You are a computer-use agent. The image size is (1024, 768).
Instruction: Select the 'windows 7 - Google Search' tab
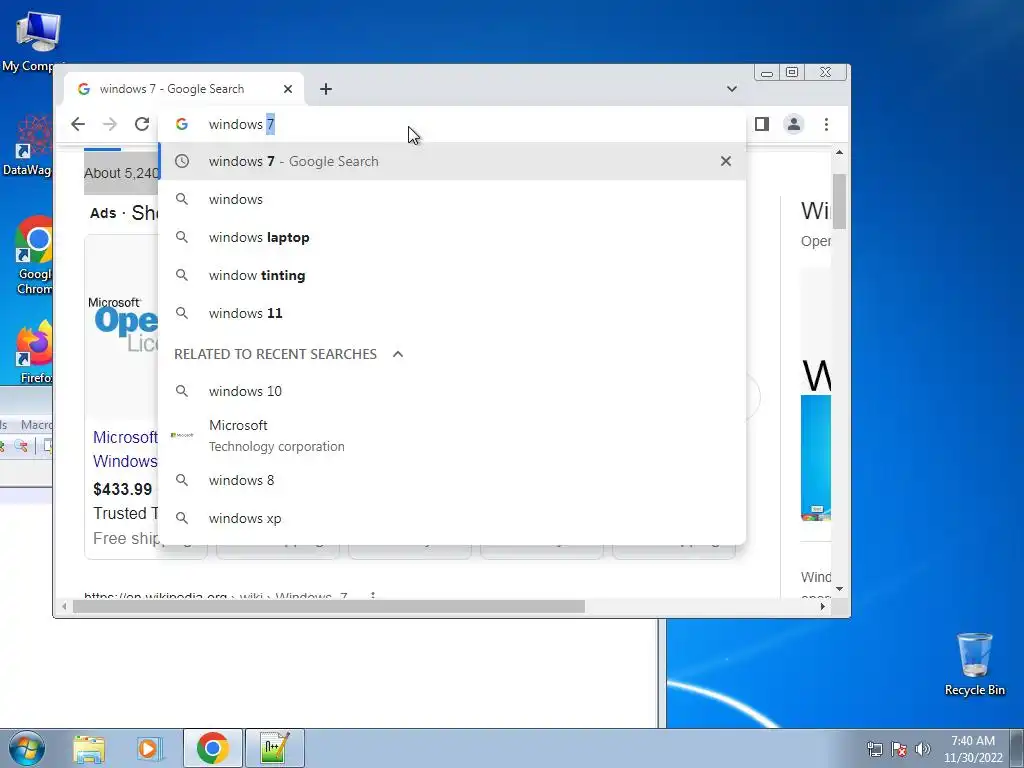[184, 89]
